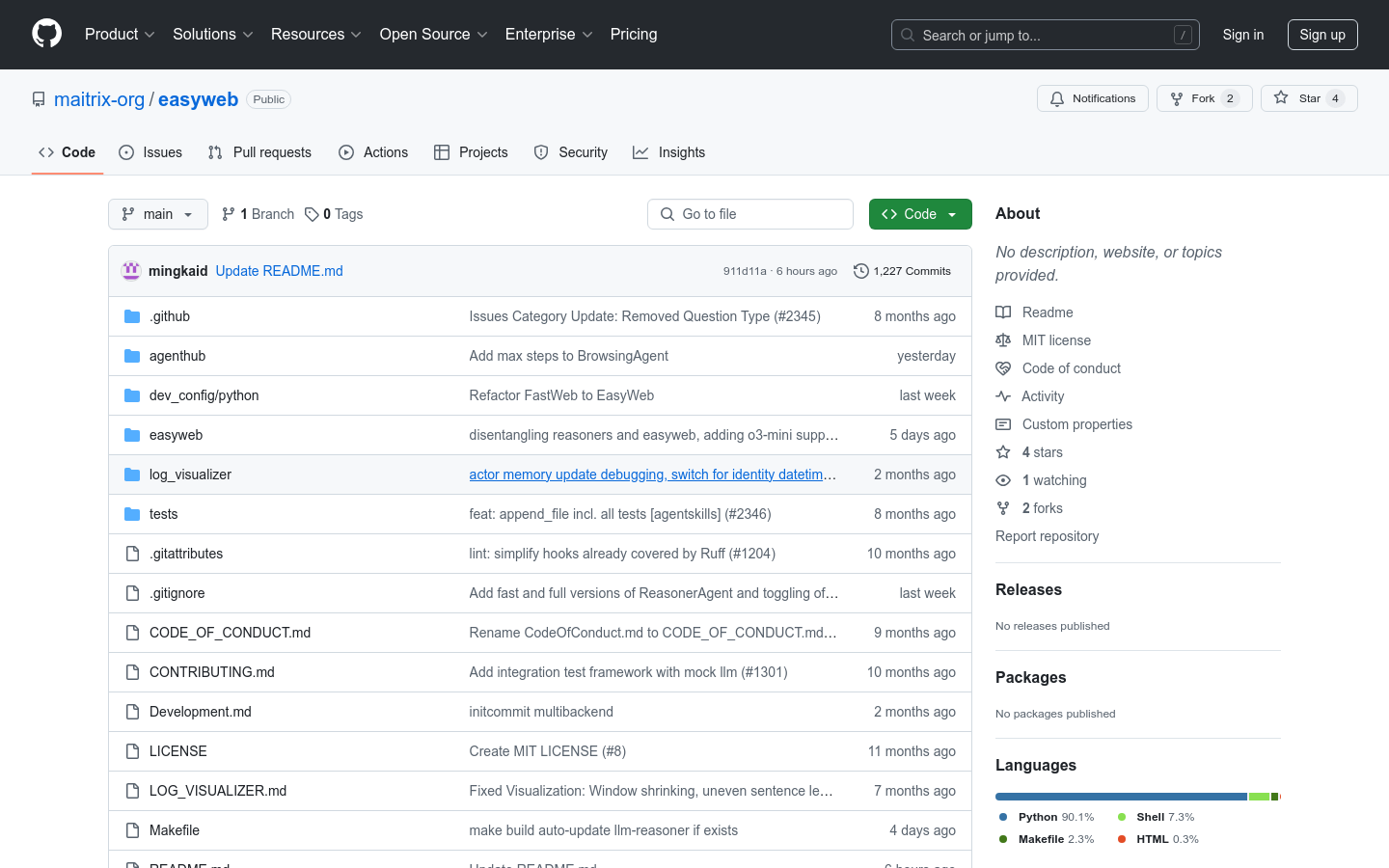Click the repository icon before maitrix-org
Image resolution: width=1389 pixels, height=868 pixels.
[39, 99]
